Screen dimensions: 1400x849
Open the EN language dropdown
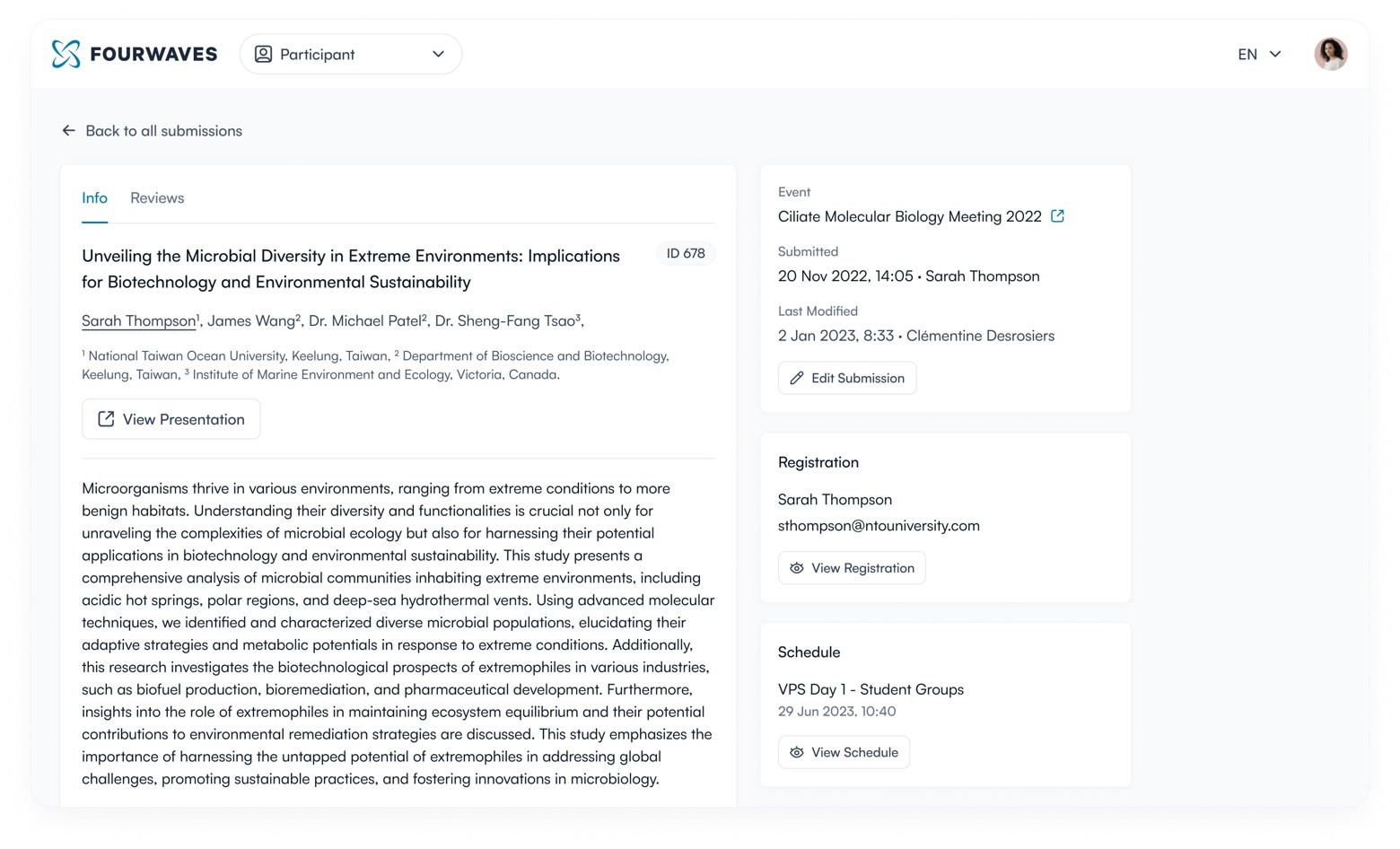[1258, 54]
